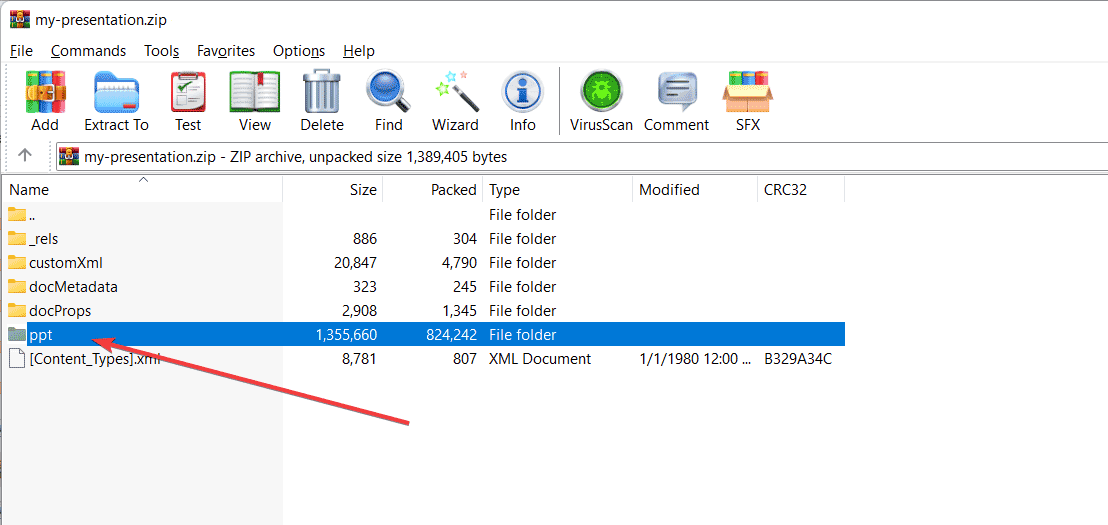Open the Tools menu

[162, 51]
